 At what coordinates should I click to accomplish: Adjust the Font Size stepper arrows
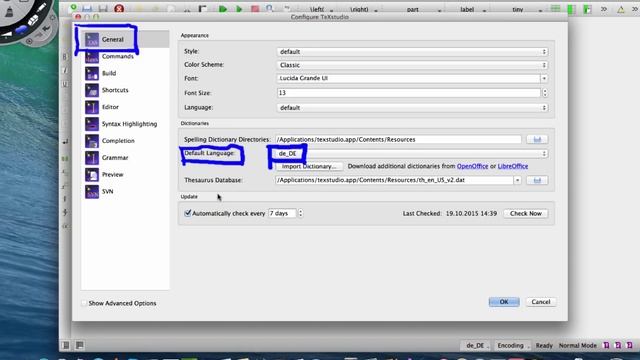click(544, 93)
